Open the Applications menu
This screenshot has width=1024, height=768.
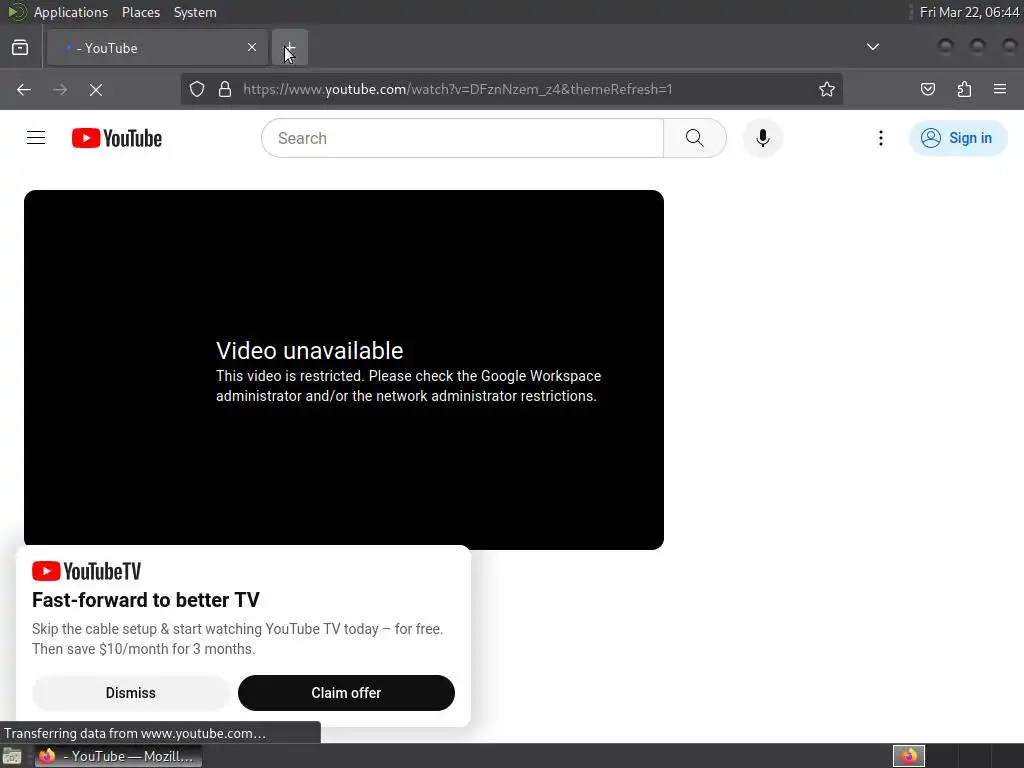(71, 12)
